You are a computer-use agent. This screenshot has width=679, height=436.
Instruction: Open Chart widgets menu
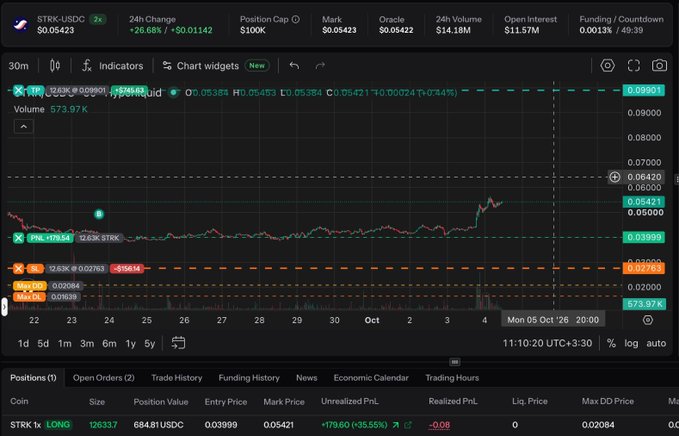click(200, 66)
